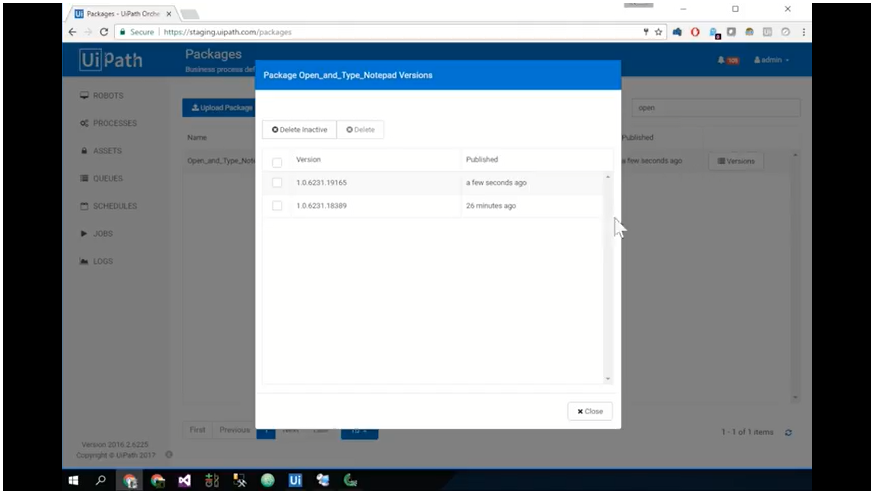876x495 pixels.
Task: Click the Robots monitor icon
Action: [x=84, y=96]
